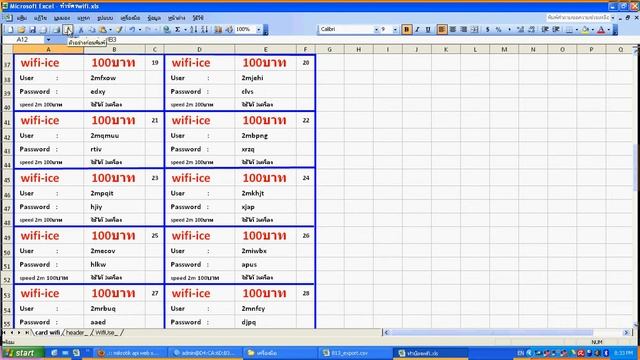Select cell with user '2mqmuu'
Viewport: 640px width, 360px height.
coord(114,136)
